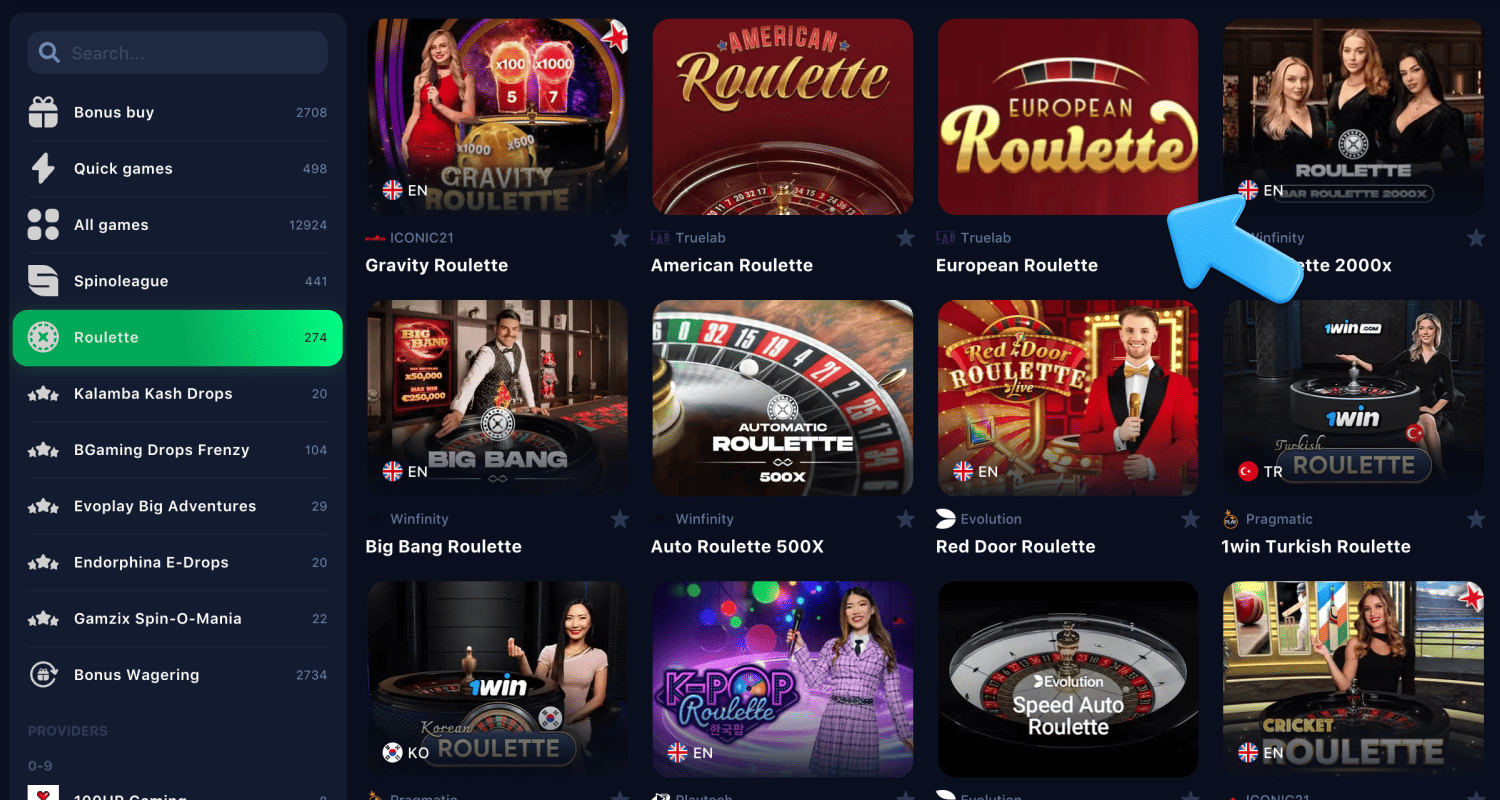Toggle favorite star for Red Door Roulette
Screen dimensions: 1500x800
point(1190,519)
